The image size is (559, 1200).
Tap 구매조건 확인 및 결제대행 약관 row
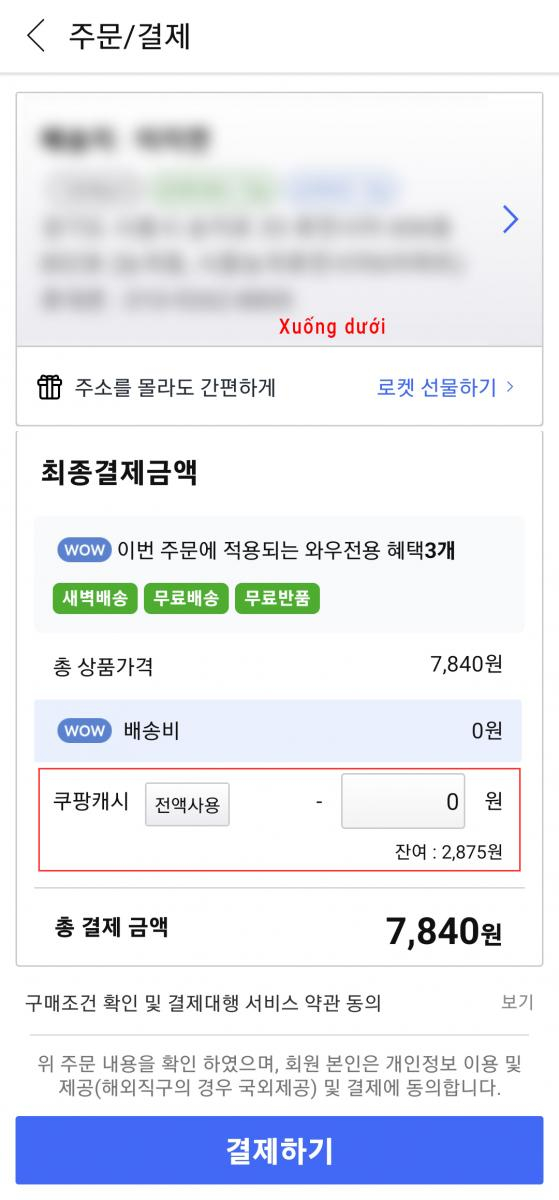(x=279, y=1002)
